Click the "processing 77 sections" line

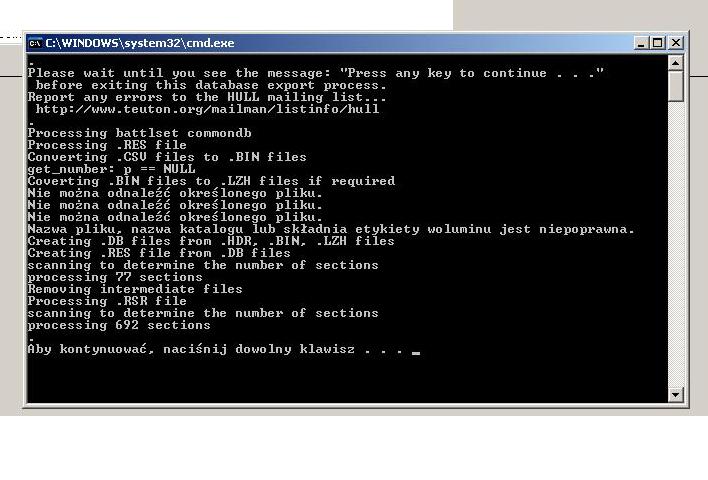point(115,277)
